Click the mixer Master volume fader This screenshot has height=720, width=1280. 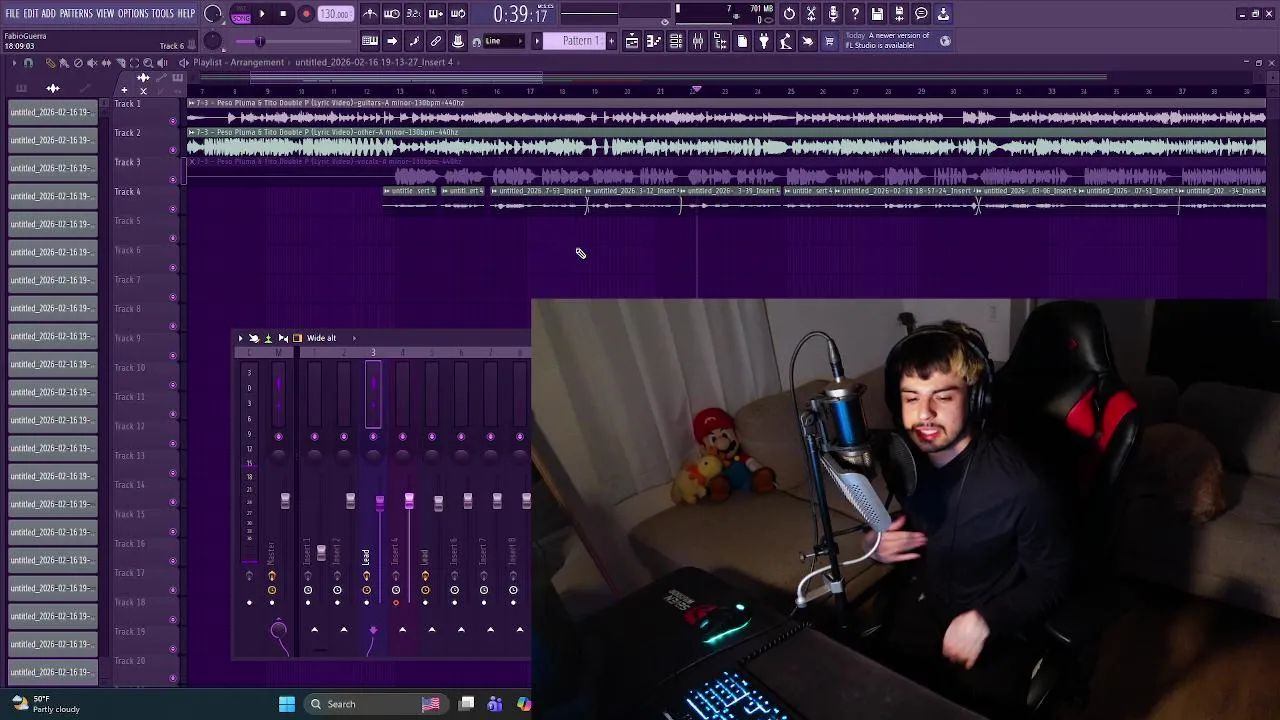tap(285, 501)
